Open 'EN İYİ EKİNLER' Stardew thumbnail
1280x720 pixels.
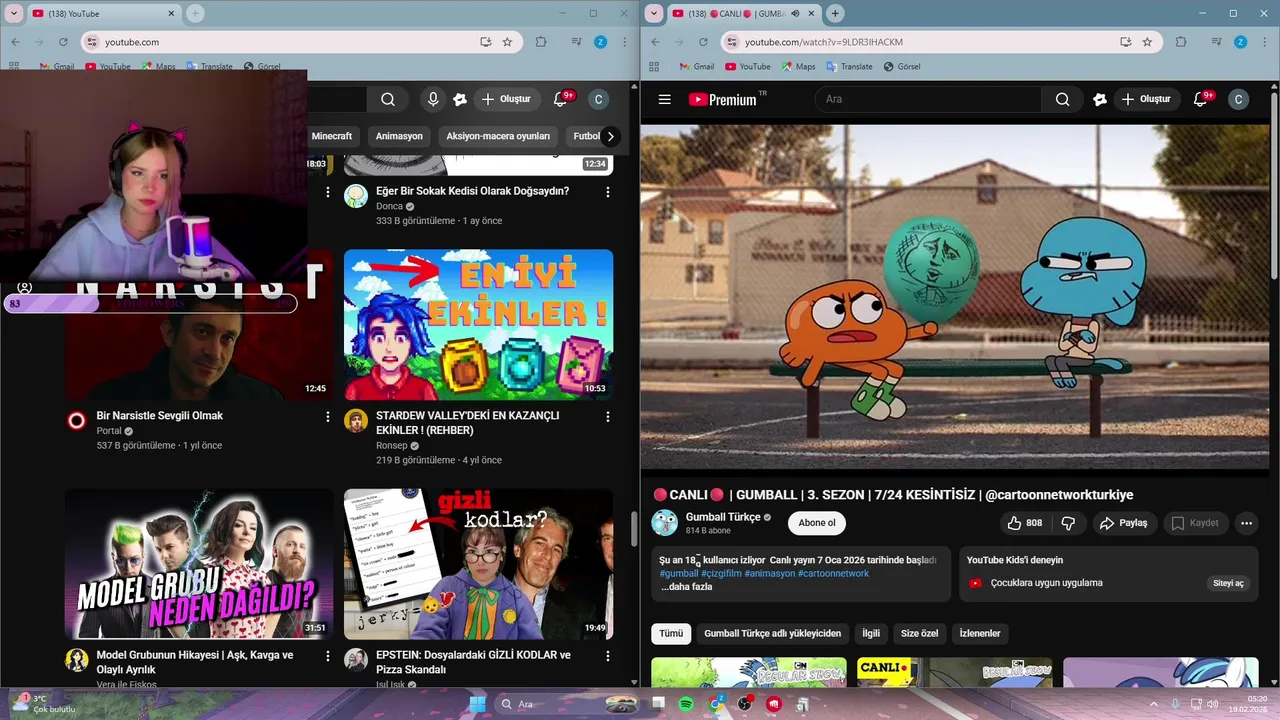point(478,325)
